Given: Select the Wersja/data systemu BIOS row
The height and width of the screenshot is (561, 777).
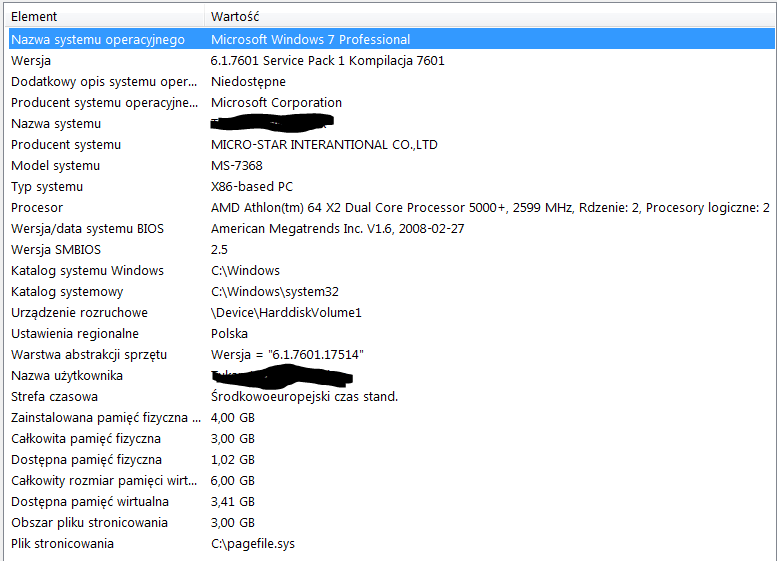Looking at the screenshot, I should [87, 228].
